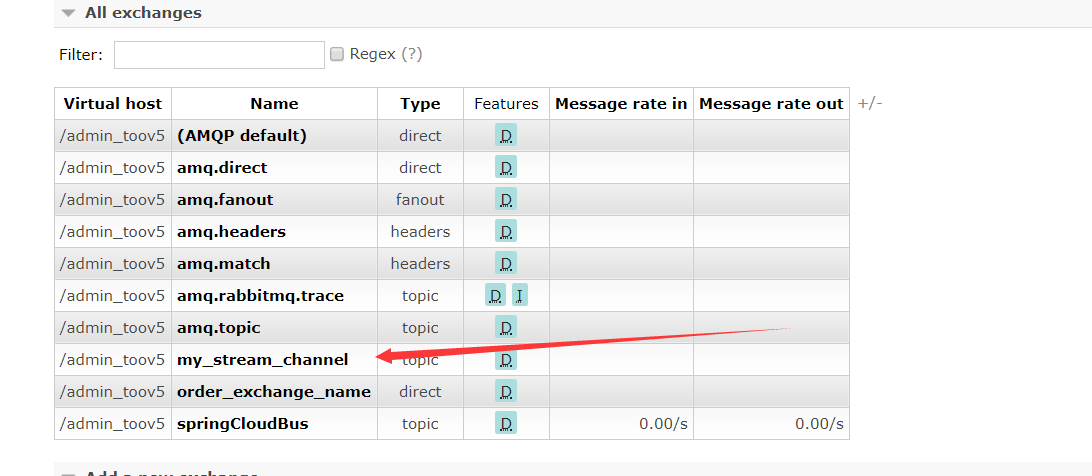Click the D durable badge for amq.topic

tap(506, 328)
